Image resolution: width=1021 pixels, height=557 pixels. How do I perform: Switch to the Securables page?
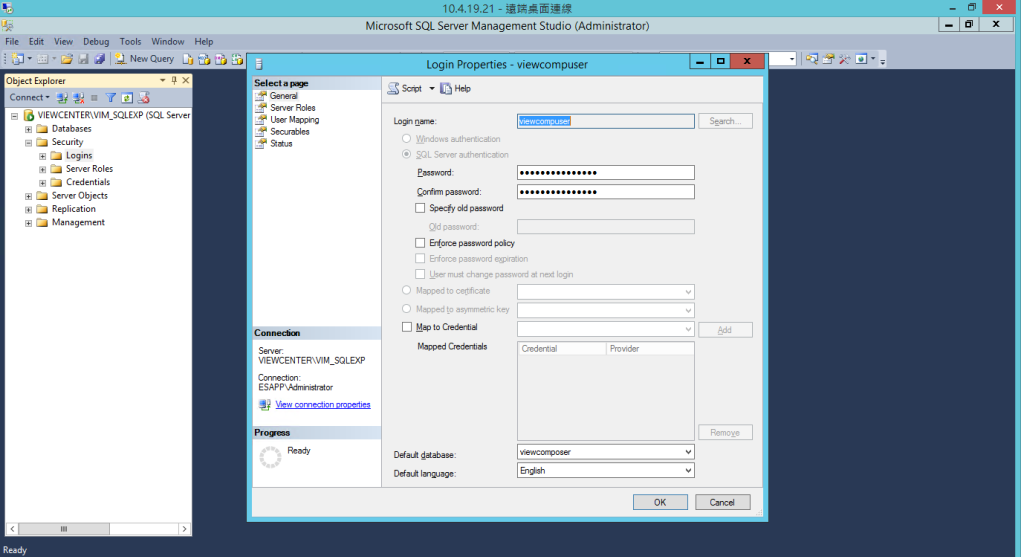point(290,132)
